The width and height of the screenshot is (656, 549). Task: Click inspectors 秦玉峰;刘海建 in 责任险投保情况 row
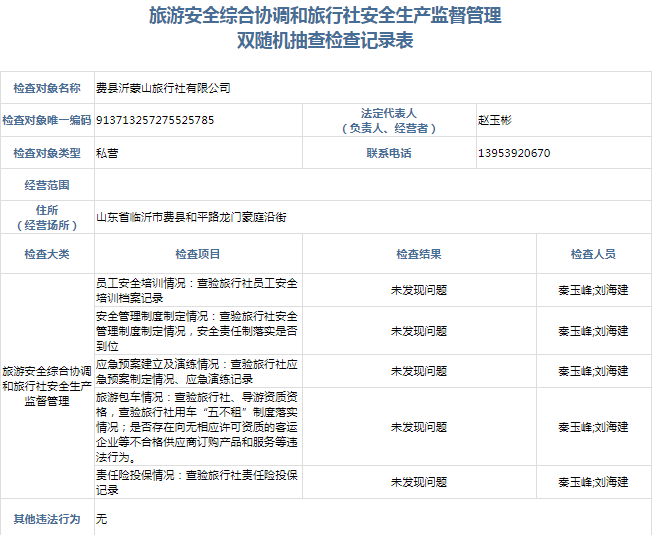(x=593, y=483)
